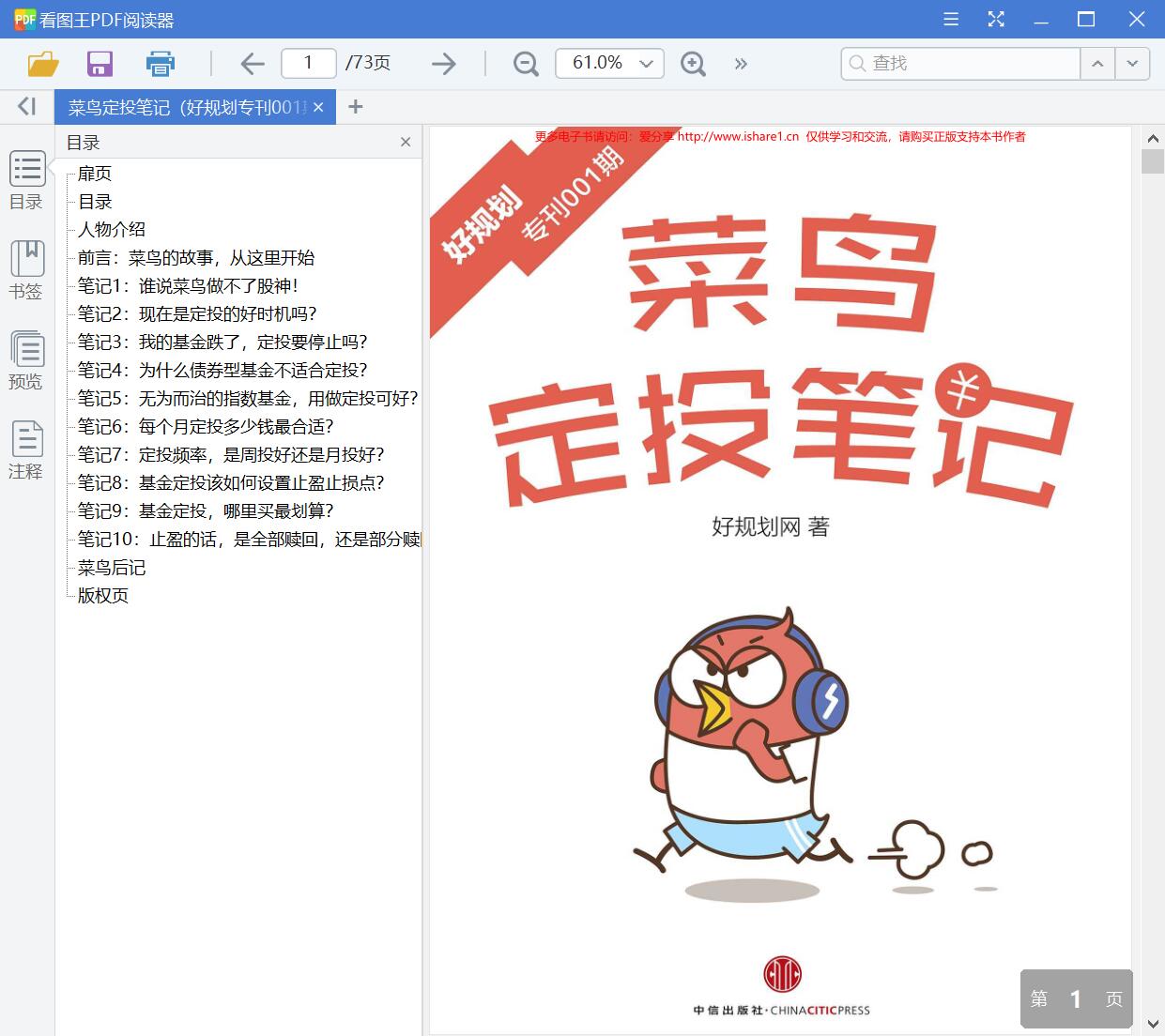Open 前言：菜鸟的故事，从这里开始 entry
Image resolution: width=1165 pixels, height=1036 pixels.
pos(196,258)
